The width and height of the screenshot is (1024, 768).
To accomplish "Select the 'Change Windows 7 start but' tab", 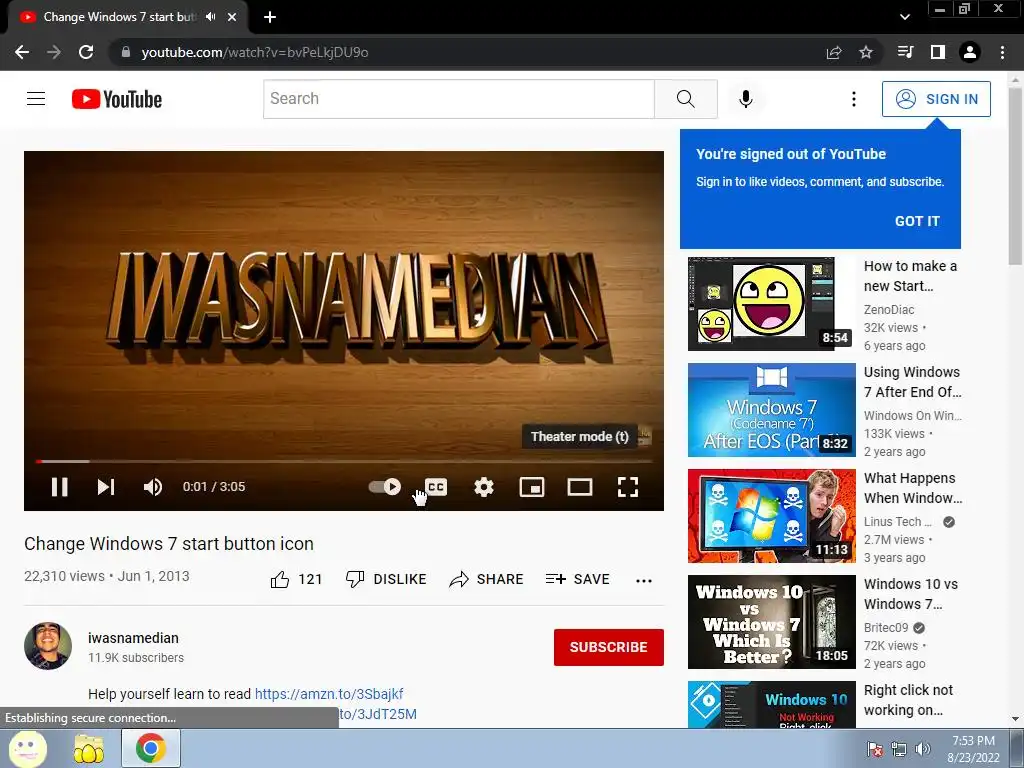I will [x=120, y=17].
